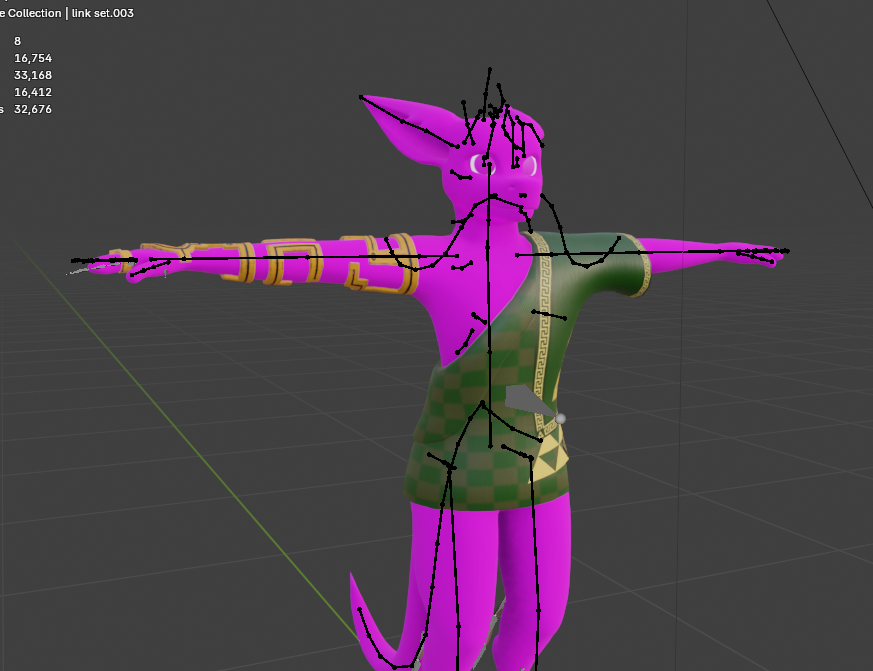The image size is (873, 671).
Task: Click the objects count '8' in statistics overlay
Action: (x=16, y=41)
